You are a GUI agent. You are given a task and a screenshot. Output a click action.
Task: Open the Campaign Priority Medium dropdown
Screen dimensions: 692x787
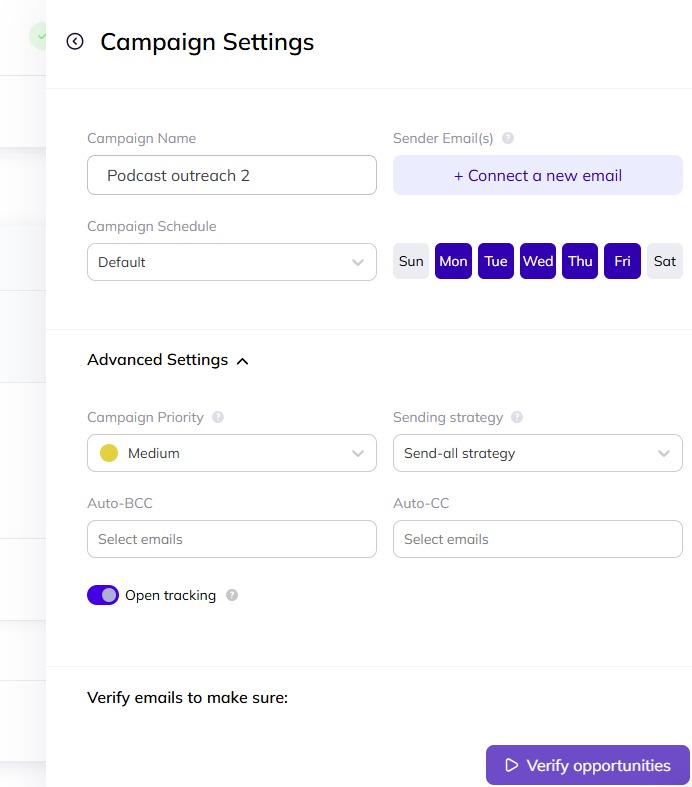(232, 453)
